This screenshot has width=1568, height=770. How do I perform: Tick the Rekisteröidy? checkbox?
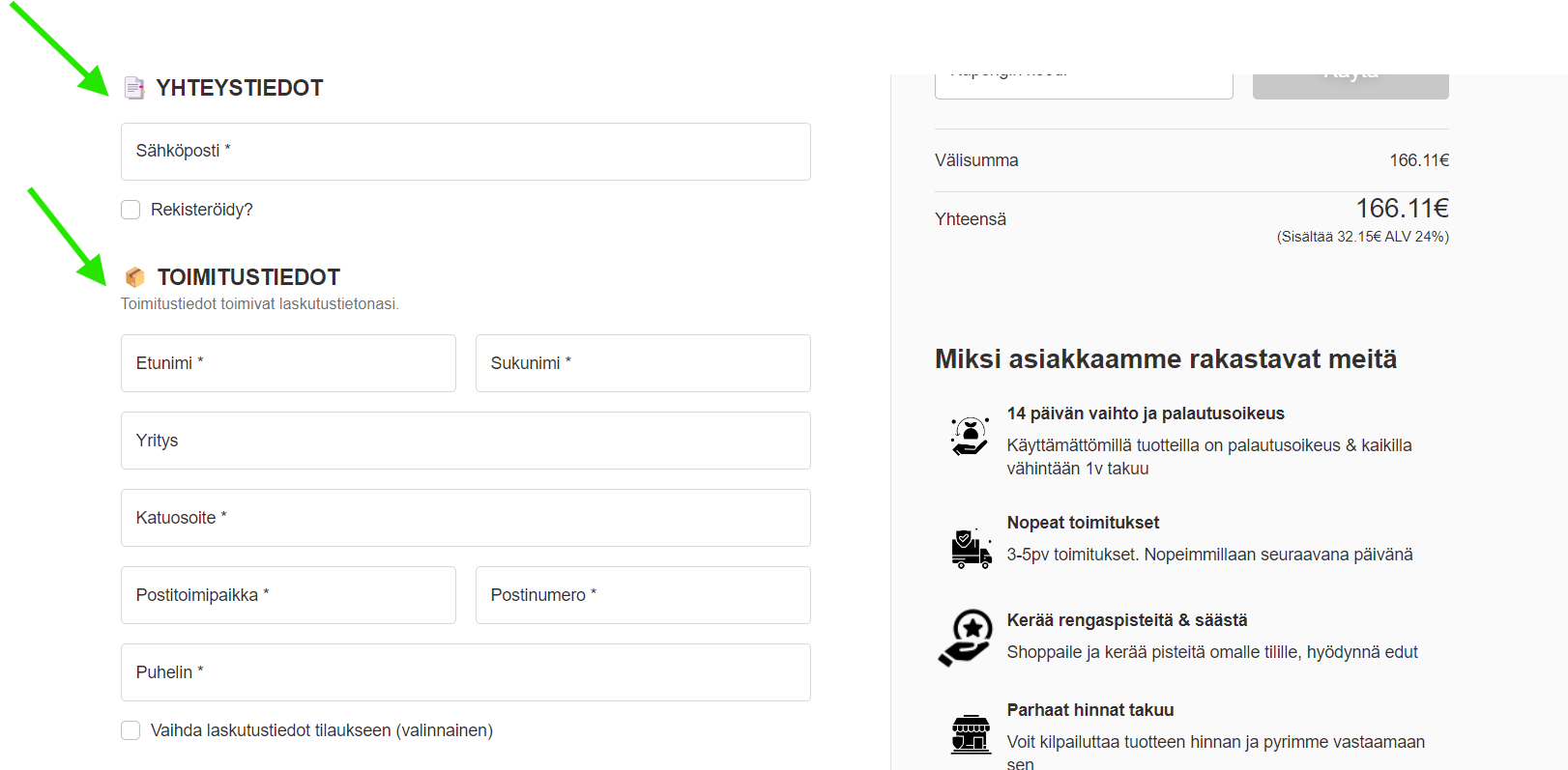[x=131, y=210]
